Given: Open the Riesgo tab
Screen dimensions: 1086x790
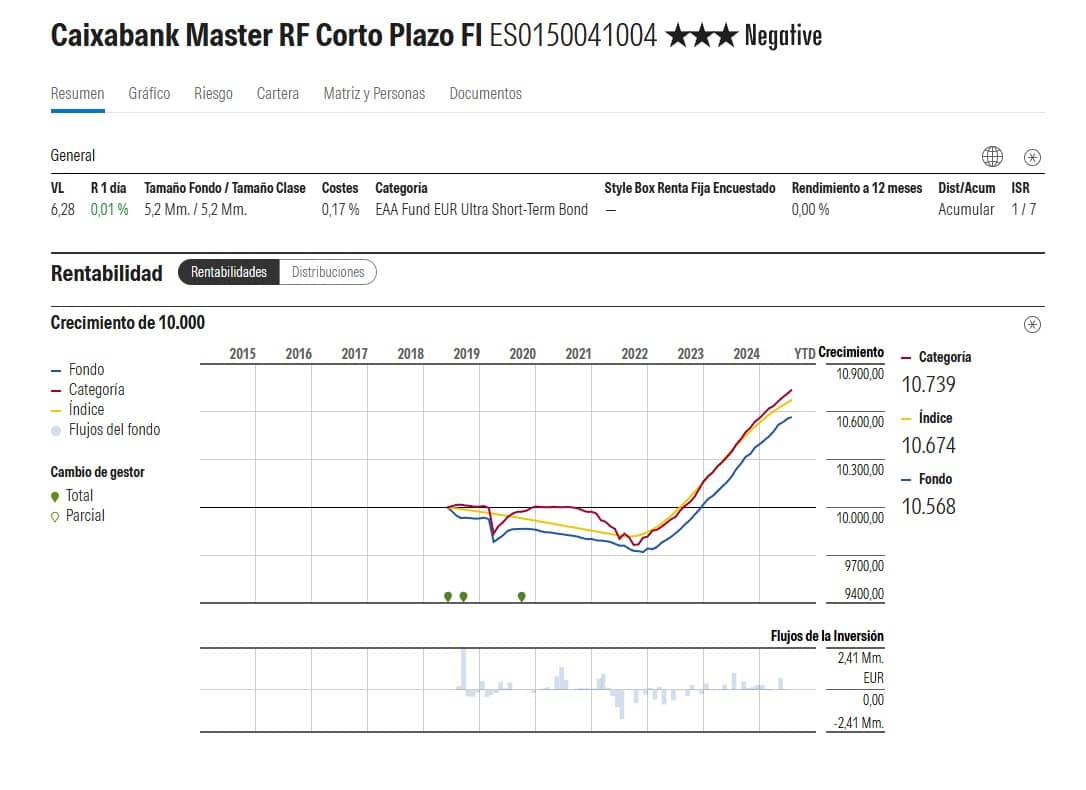Looking at the screenshot, I should pos(213,93).
